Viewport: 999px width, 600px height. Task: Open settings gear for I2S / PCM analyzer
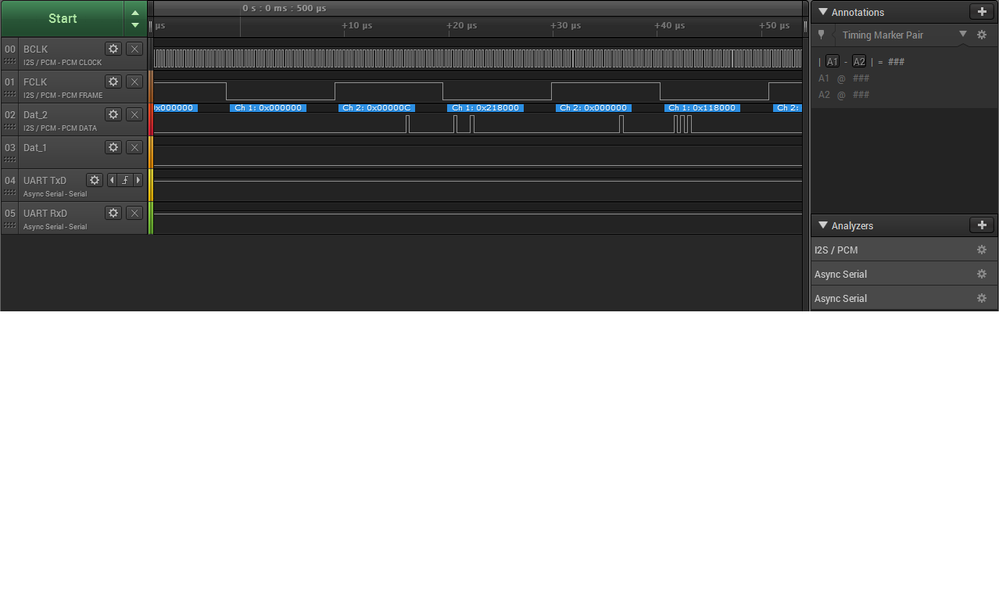pyautogui.click(x=982, y=250)
